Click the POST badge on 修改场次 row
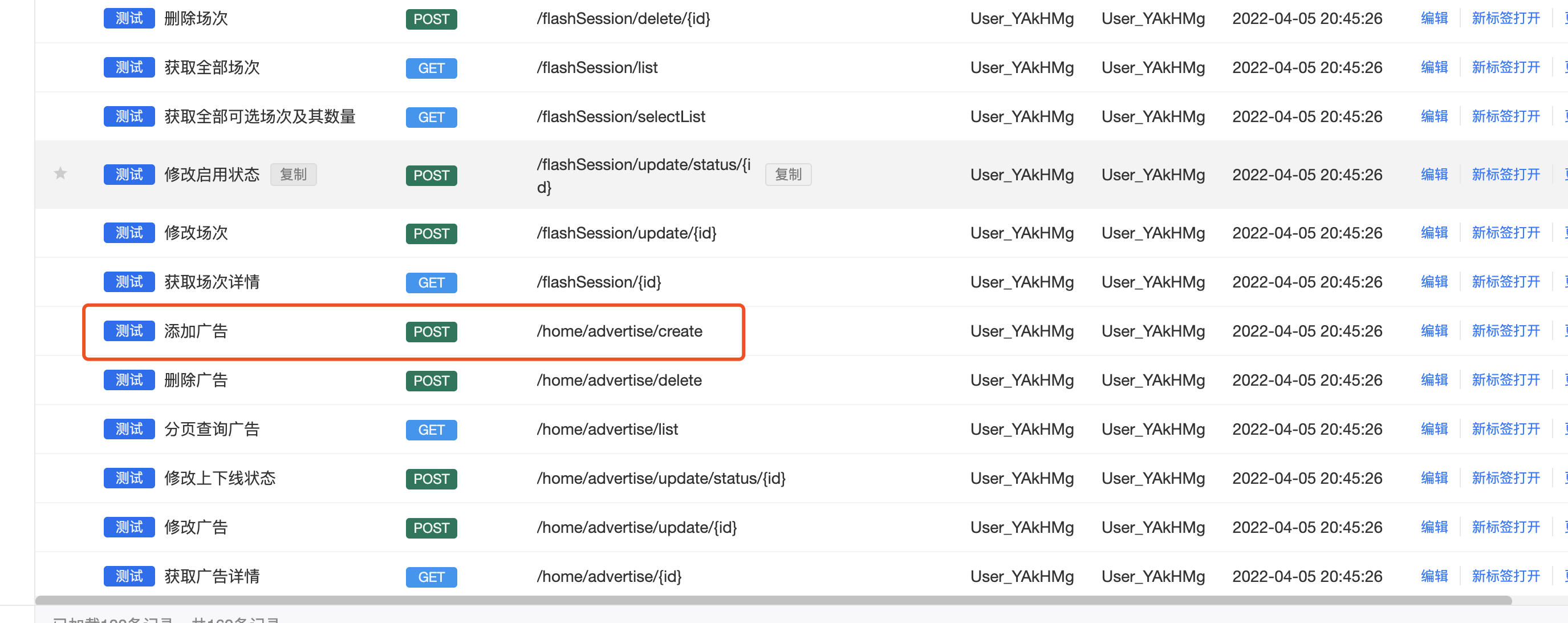Image resolution: width=1568 pixels, height=623 pixels. [x=431, y=233]
